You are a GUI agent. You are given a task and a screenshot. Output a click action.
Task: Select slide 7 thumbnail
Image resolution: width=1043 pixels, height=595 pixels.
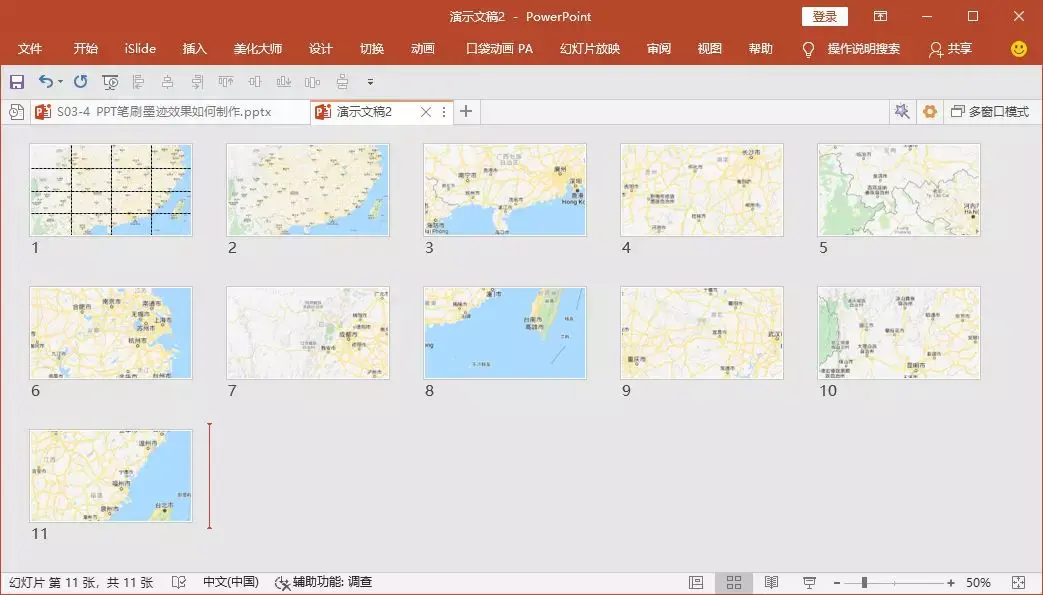(x=308, y=333)
